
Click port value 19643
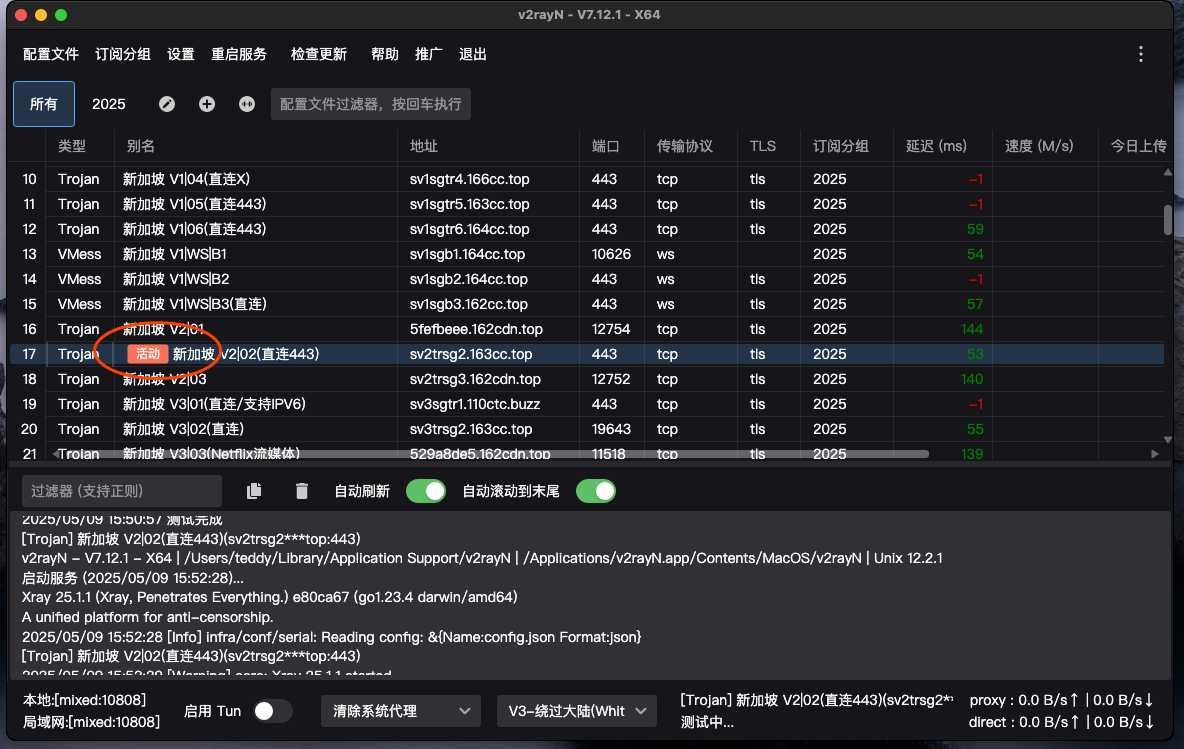tap(612, 429)
